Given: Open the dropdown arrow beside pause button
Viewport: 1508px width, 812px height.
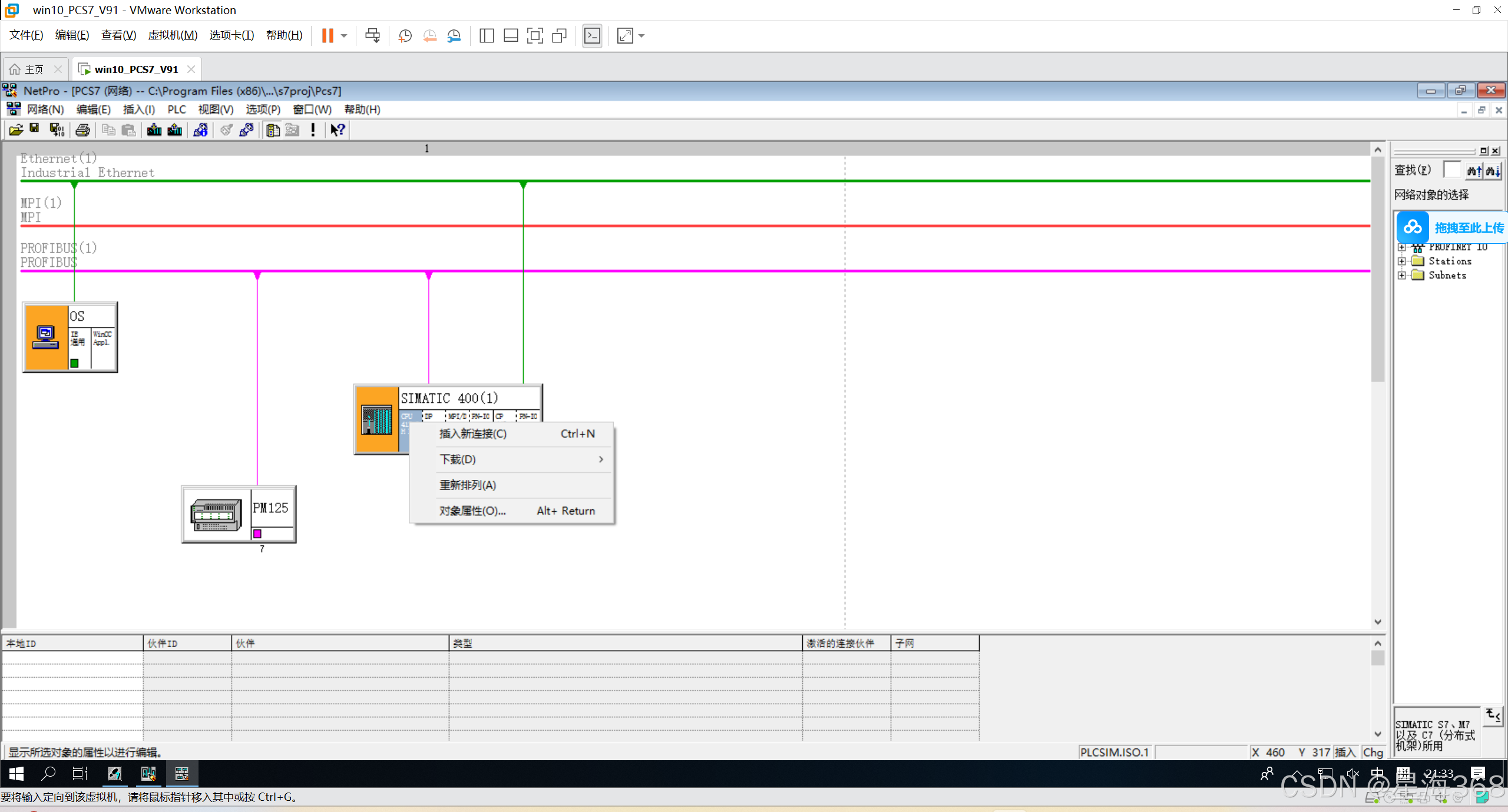Looking at the screenshot, I should pyautogui.click(x=344, y=36).
